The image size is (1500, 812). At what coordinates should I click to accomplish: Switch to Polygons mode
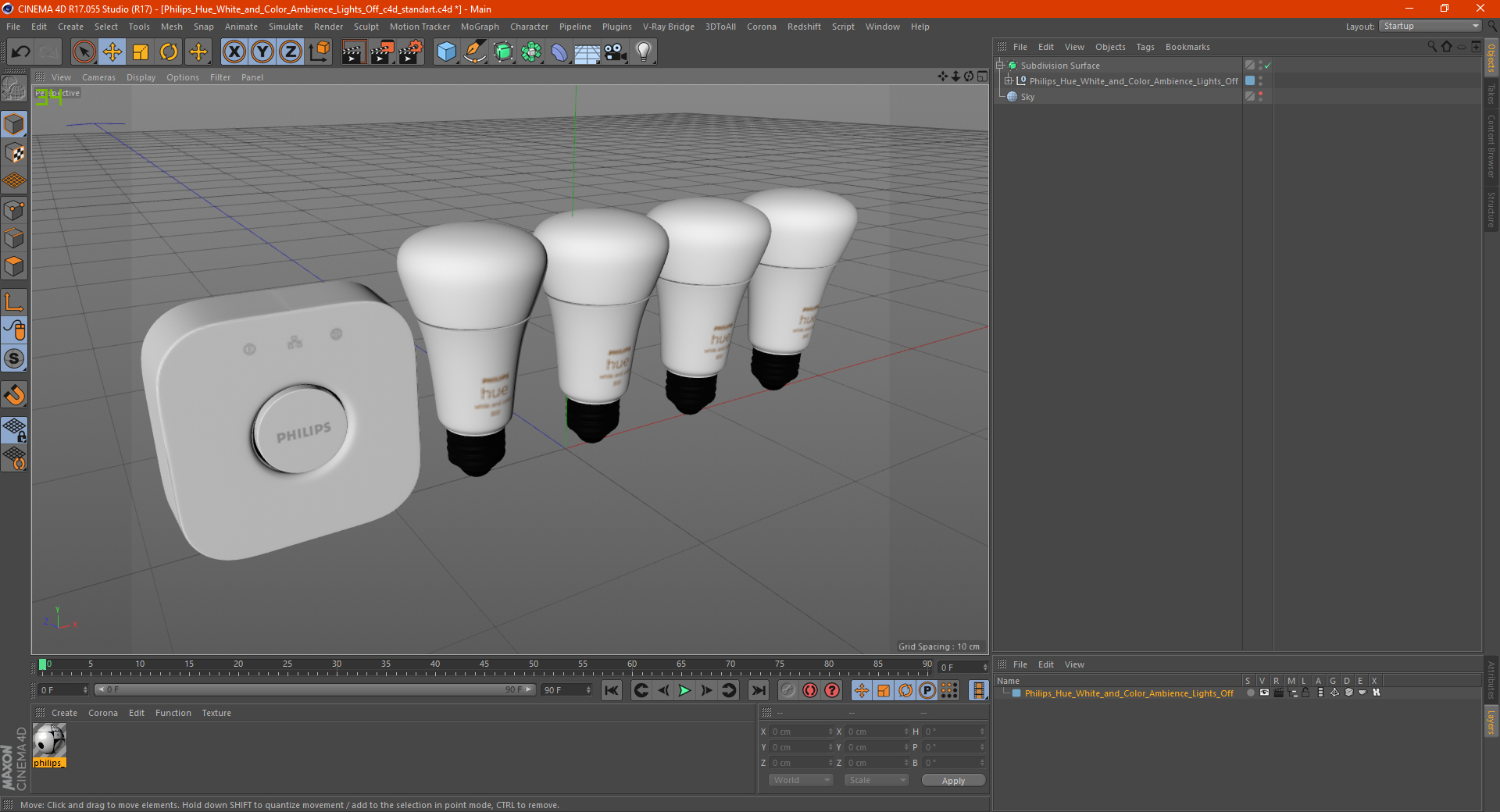14,266
